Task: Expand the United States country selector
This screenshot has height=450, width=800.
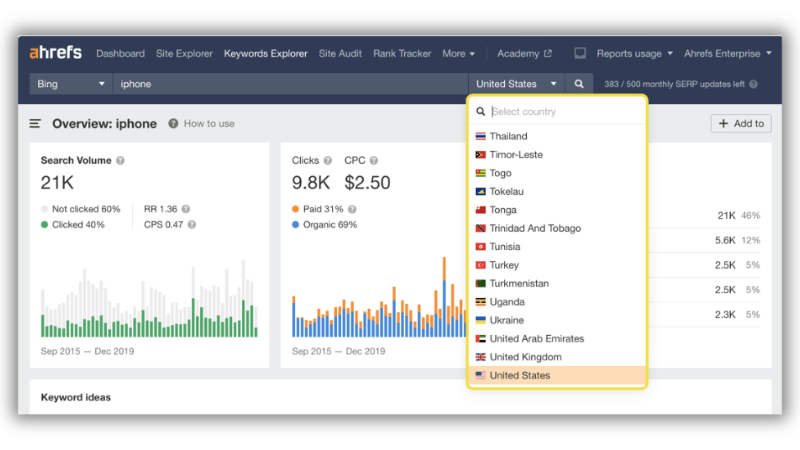Action: [516, 84]
